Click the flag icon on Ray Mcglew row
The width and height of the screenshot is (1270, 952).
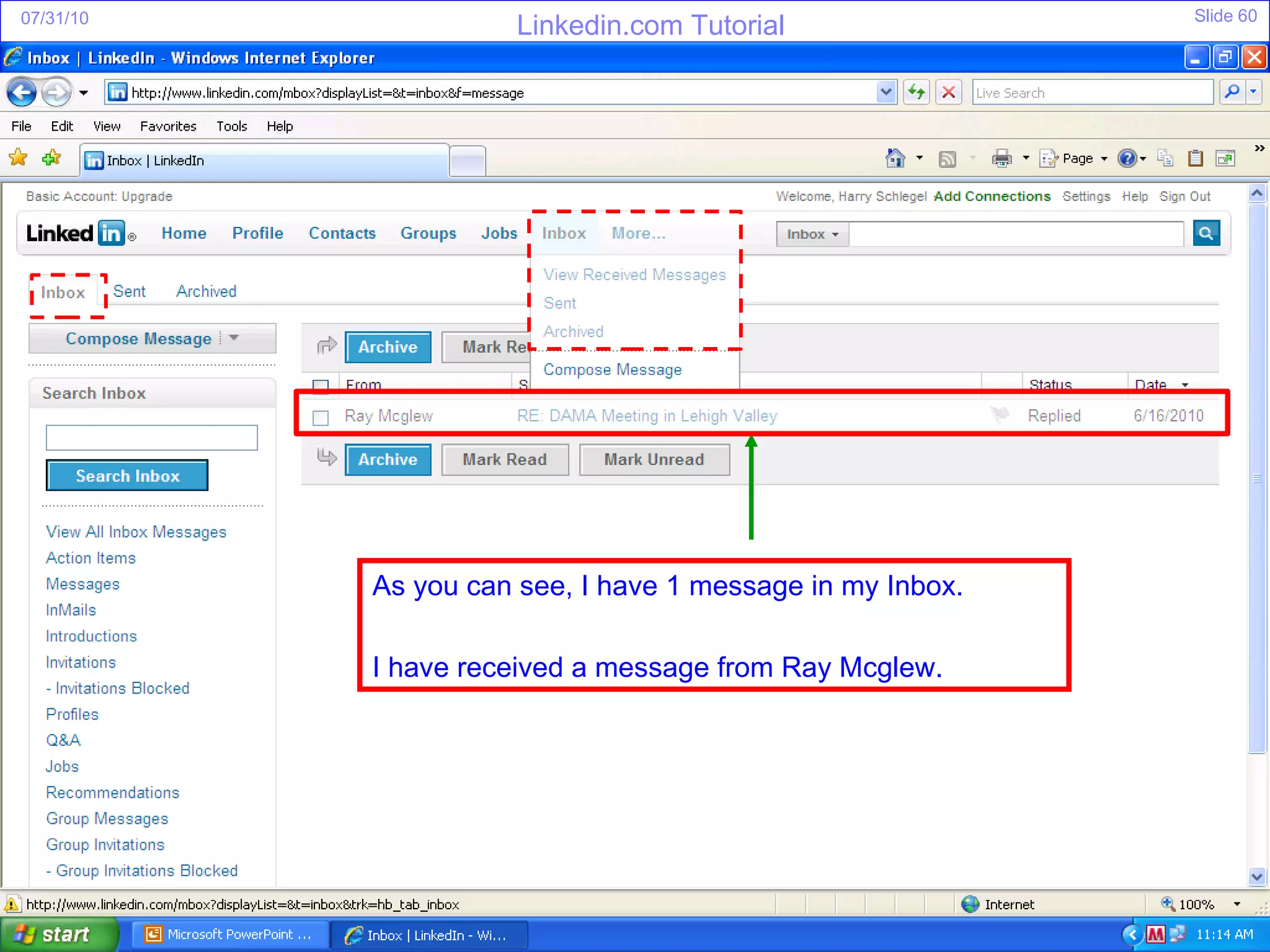click(1000, 415)
